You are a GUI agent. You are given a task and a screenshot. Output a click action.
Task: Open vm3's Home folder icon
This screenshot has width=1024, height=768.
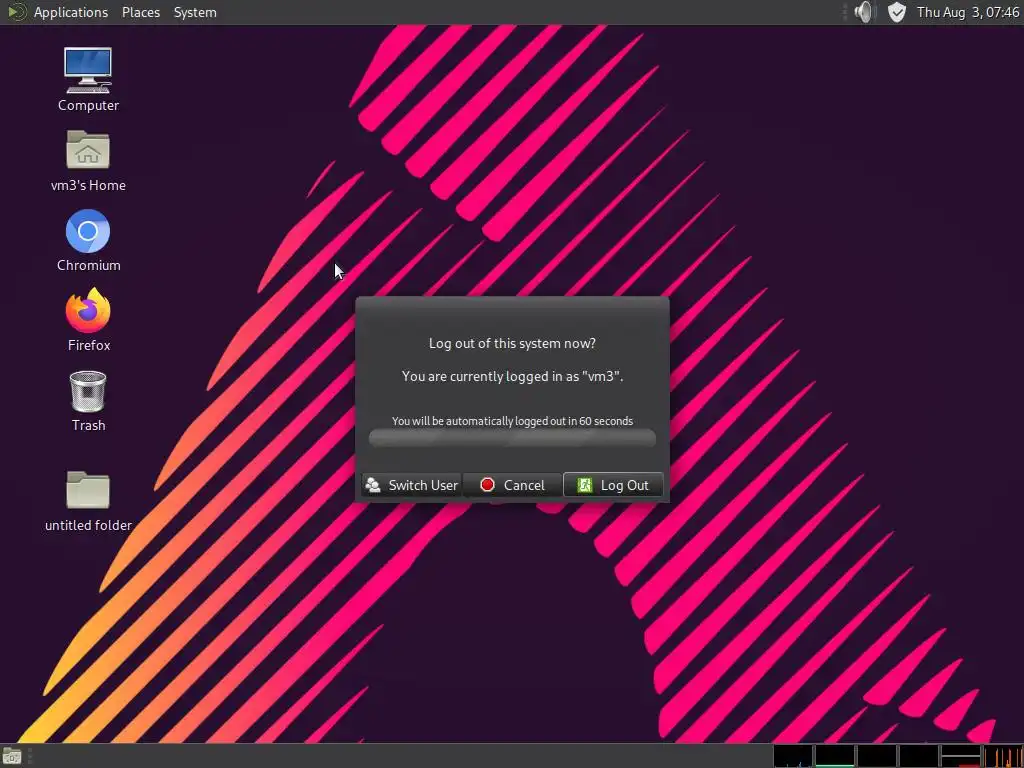(x=88, y=150)
